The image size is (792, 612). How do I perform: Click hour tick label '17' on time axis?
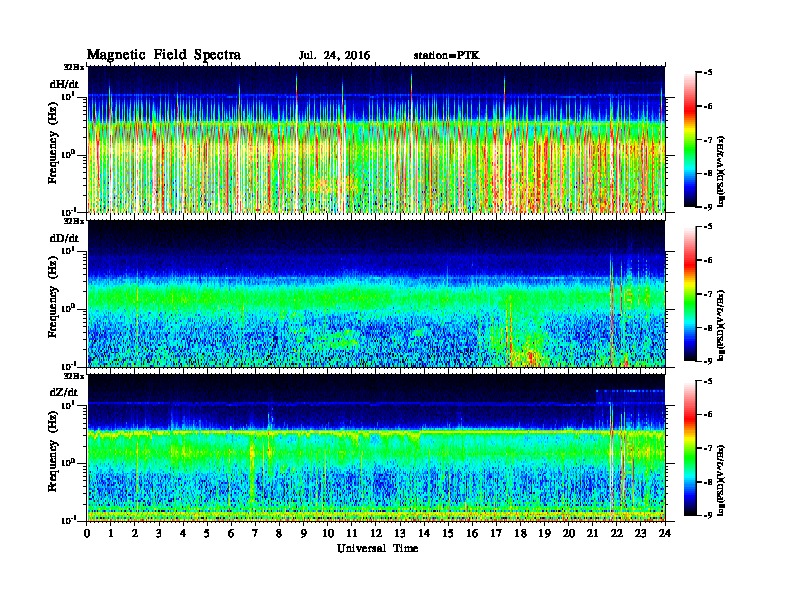496,534
